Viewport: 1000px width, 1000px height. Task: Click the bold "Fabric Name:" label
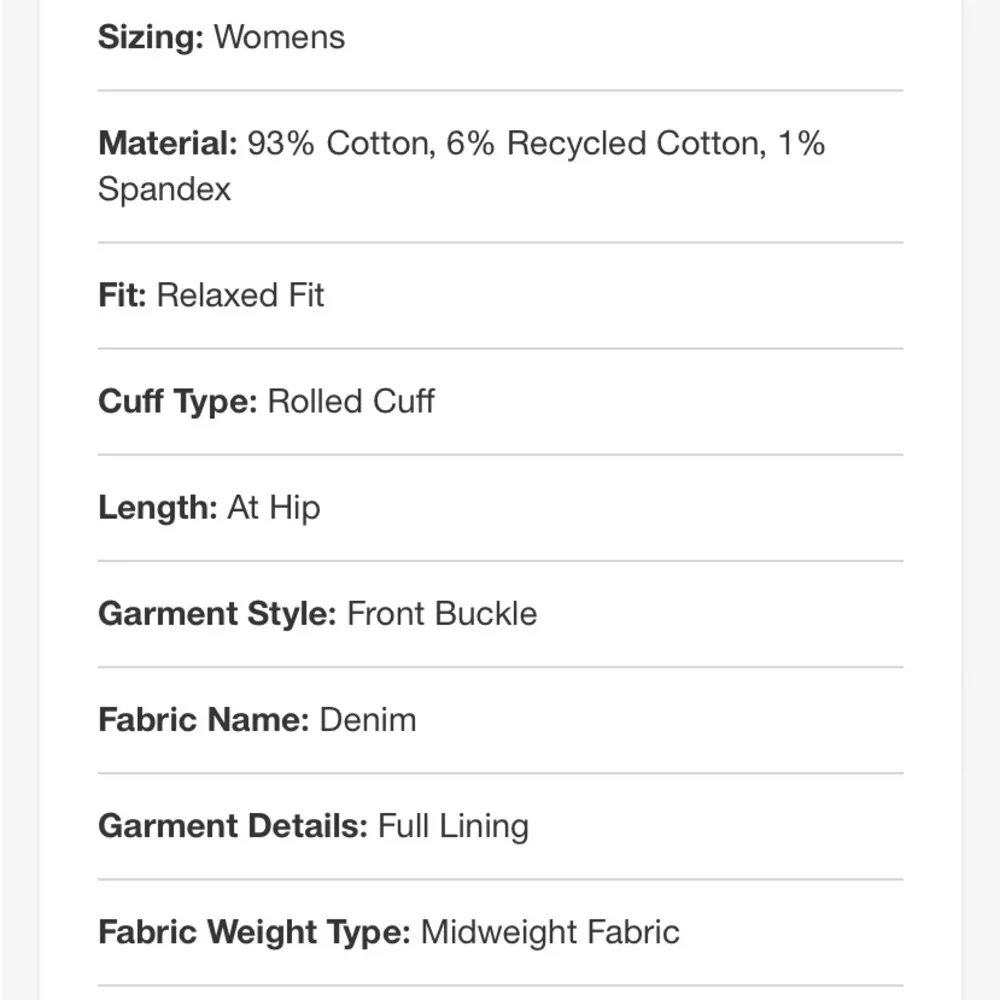click(203, 720)
